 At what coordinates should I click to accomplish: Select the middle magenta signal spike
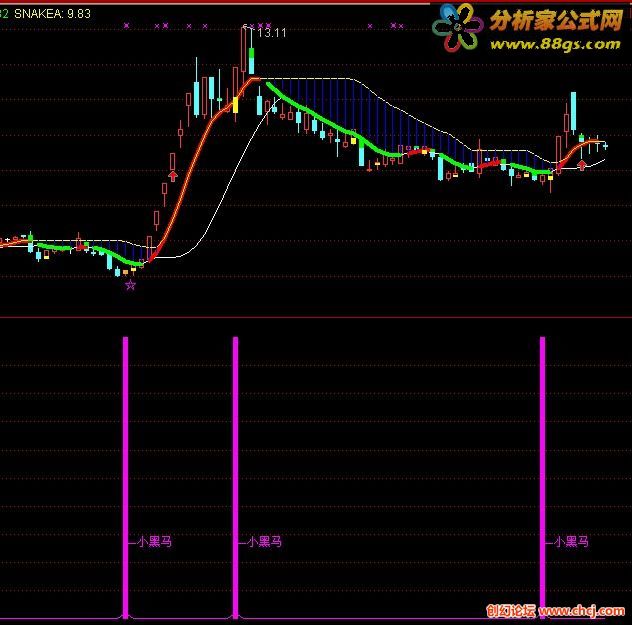tap(235, 477)
